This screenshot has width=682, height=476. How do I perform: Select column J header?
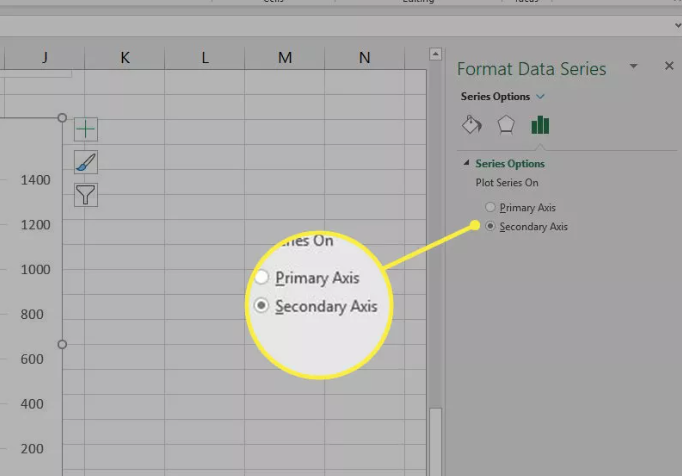click(x=44, y=58)
